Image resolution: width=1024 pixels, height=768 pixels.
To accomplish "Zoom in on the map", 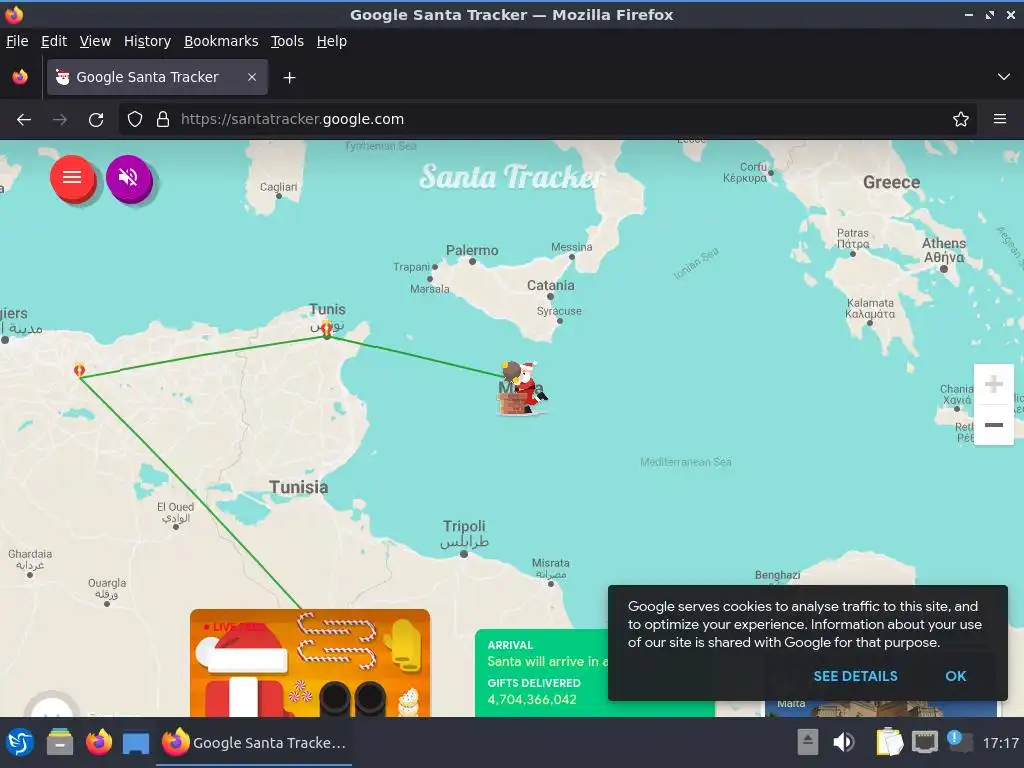I will [x=993, y=384].
